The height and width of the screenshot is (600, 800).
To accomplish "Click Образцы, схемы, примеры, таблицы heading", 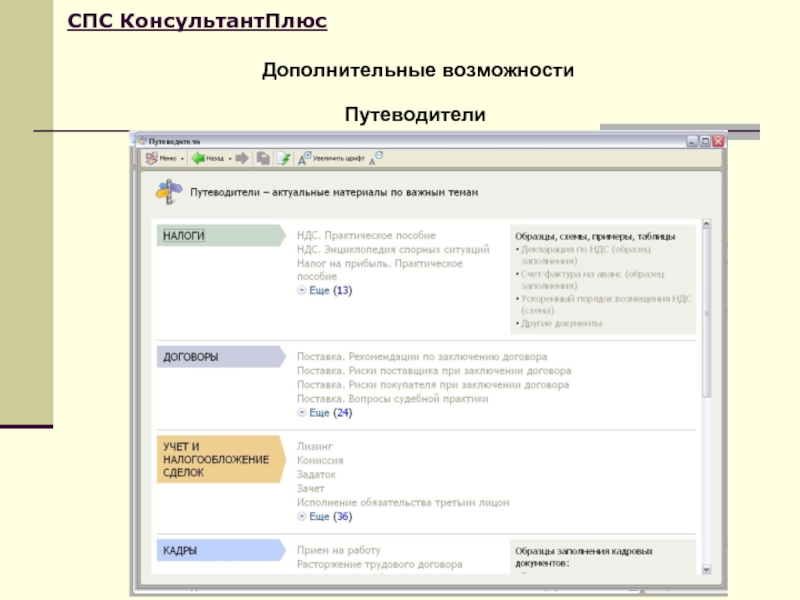I will pyautogui.click(x=595, y=236).
